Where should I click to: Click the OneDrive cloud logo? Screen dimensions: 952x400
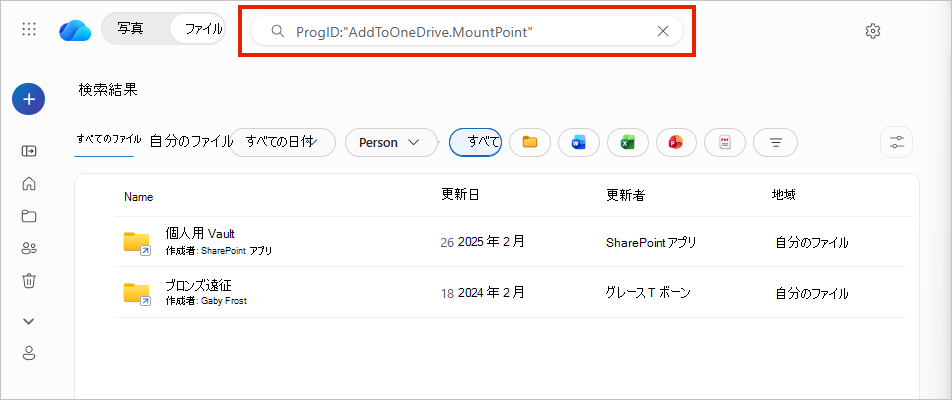click(x=75, y=30)
